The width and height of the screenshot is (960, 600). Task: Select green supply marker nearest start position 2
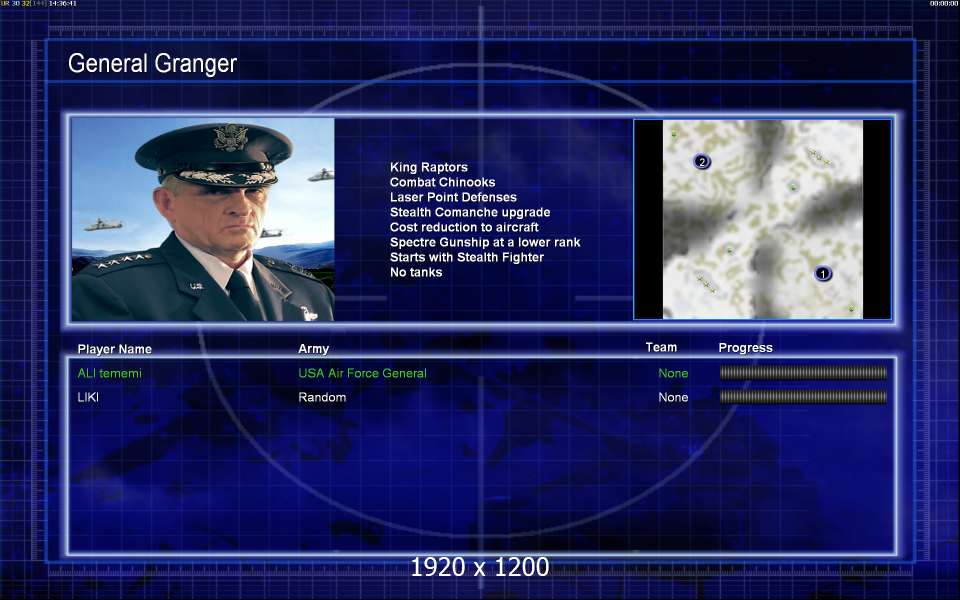674,134
